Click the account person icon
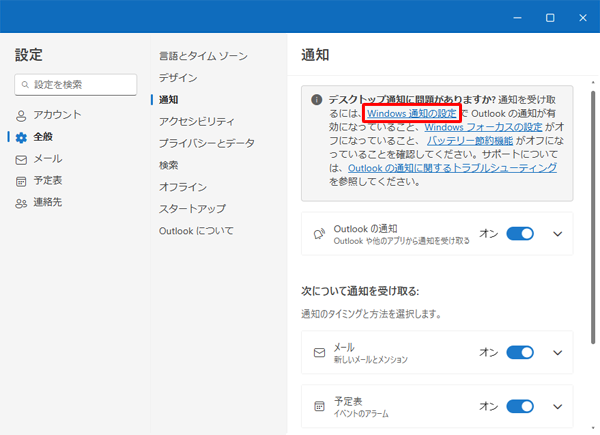The width and height of the screenshot is (600, 435). [21, 116]
